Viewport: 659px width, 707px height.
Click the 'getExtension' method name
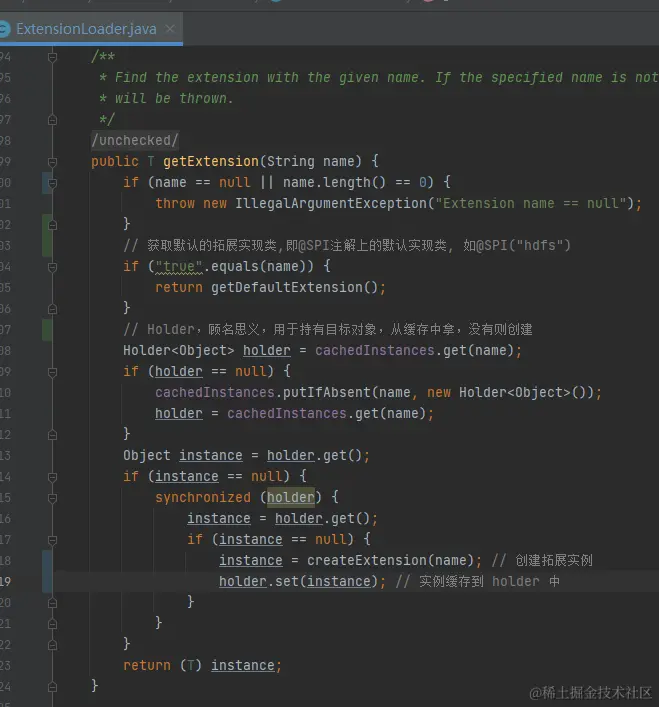point(211,161)
